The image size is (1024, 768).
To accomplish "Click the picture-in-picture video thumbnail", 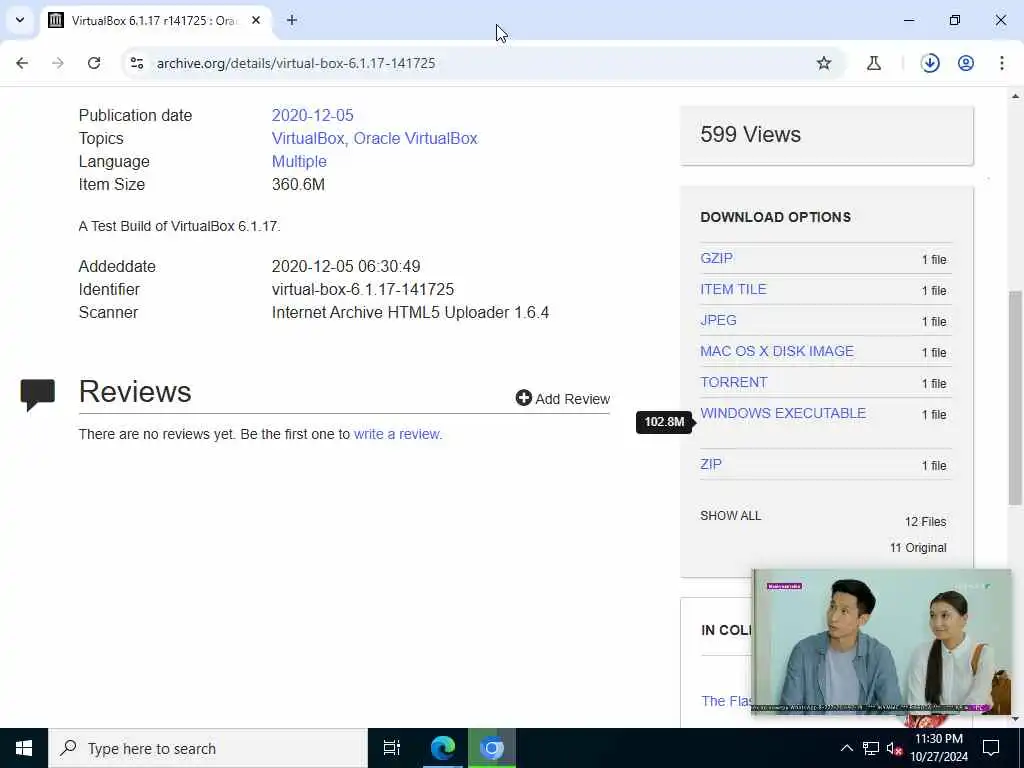I will pyautogui.click(x=882, y=642).
